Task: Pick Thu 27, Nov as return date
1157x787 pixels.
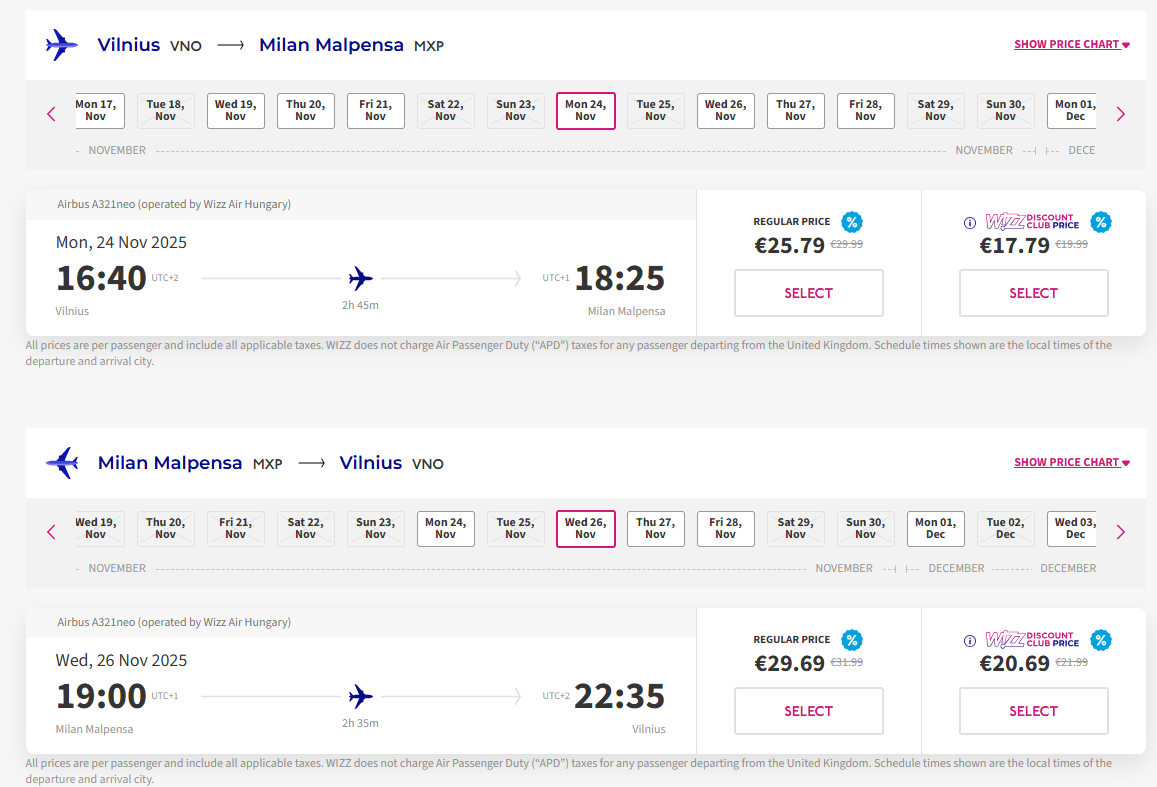Action: click(x=655, y=528)
